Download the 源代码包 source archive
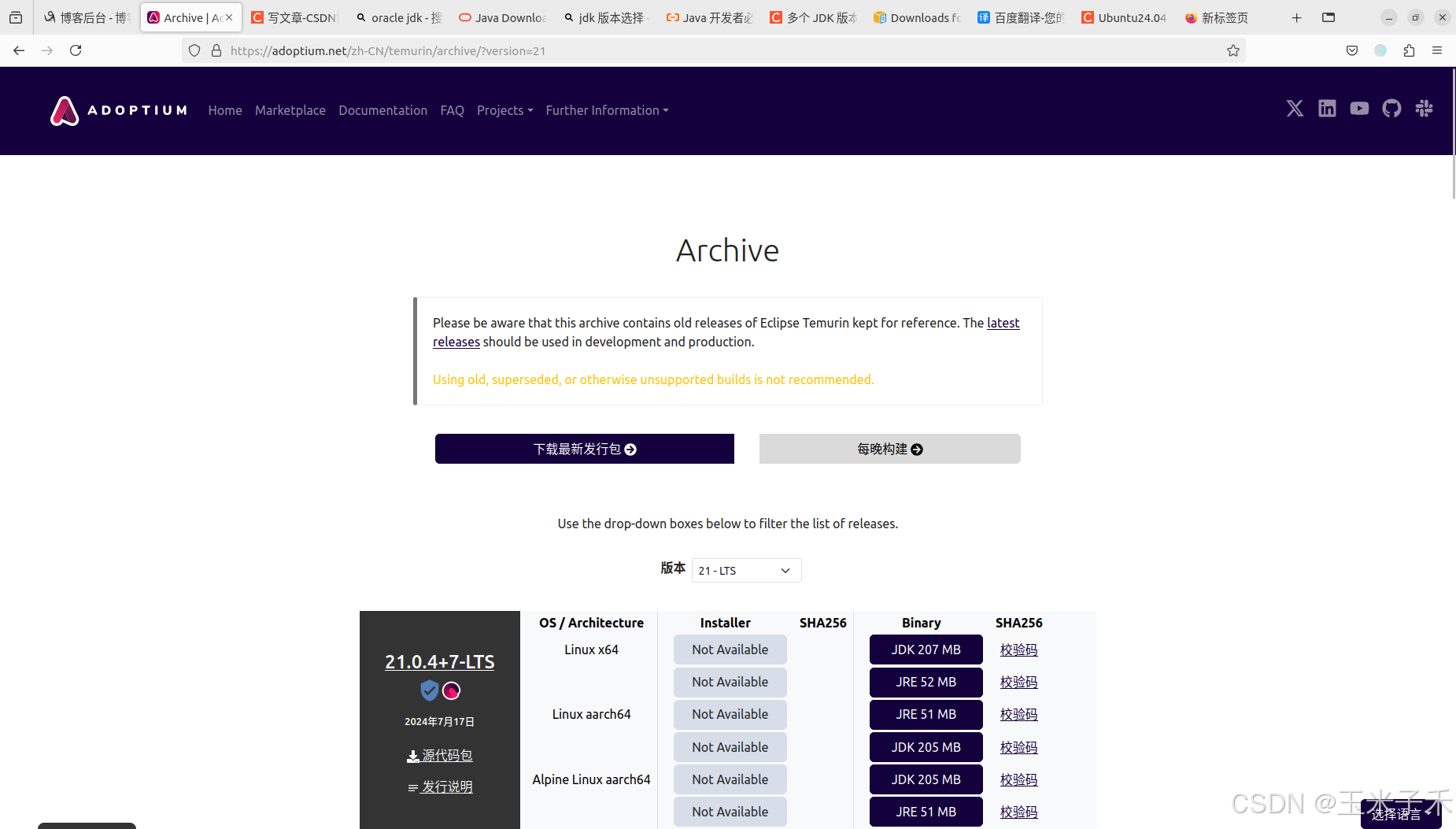Screen dimensions: 1456x829 440,755
